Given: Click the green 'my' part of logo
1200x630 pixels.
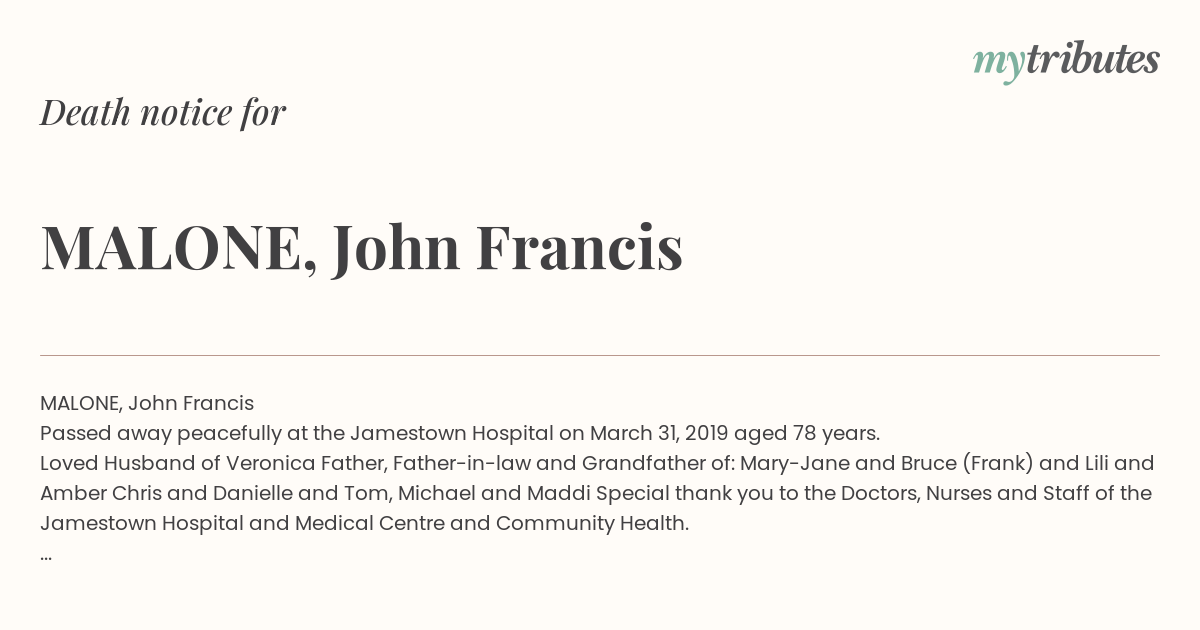Looking at the screenshot, I should tap(999, 66).
